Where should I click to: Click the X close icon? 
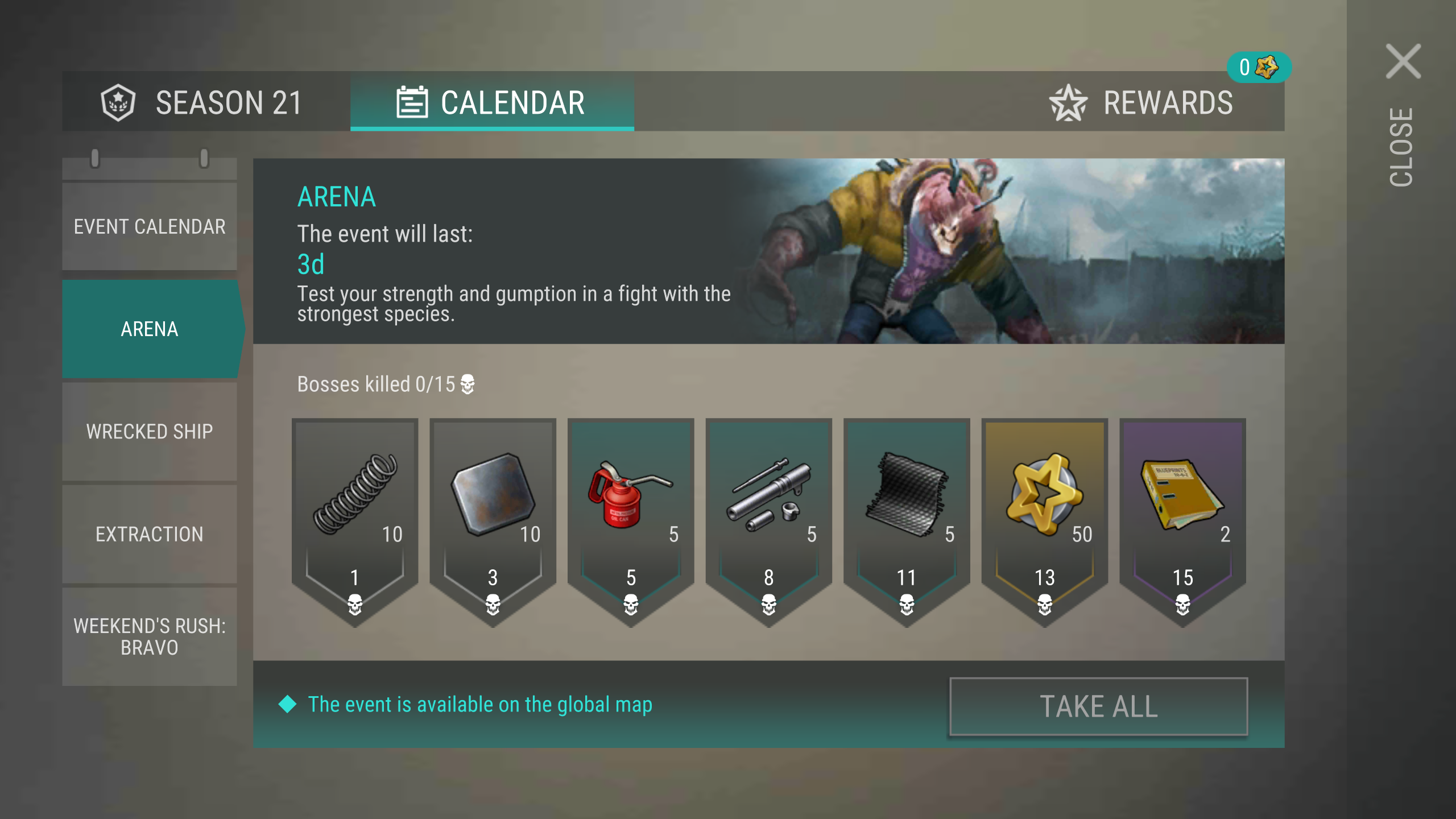(x=1403, y=61)
